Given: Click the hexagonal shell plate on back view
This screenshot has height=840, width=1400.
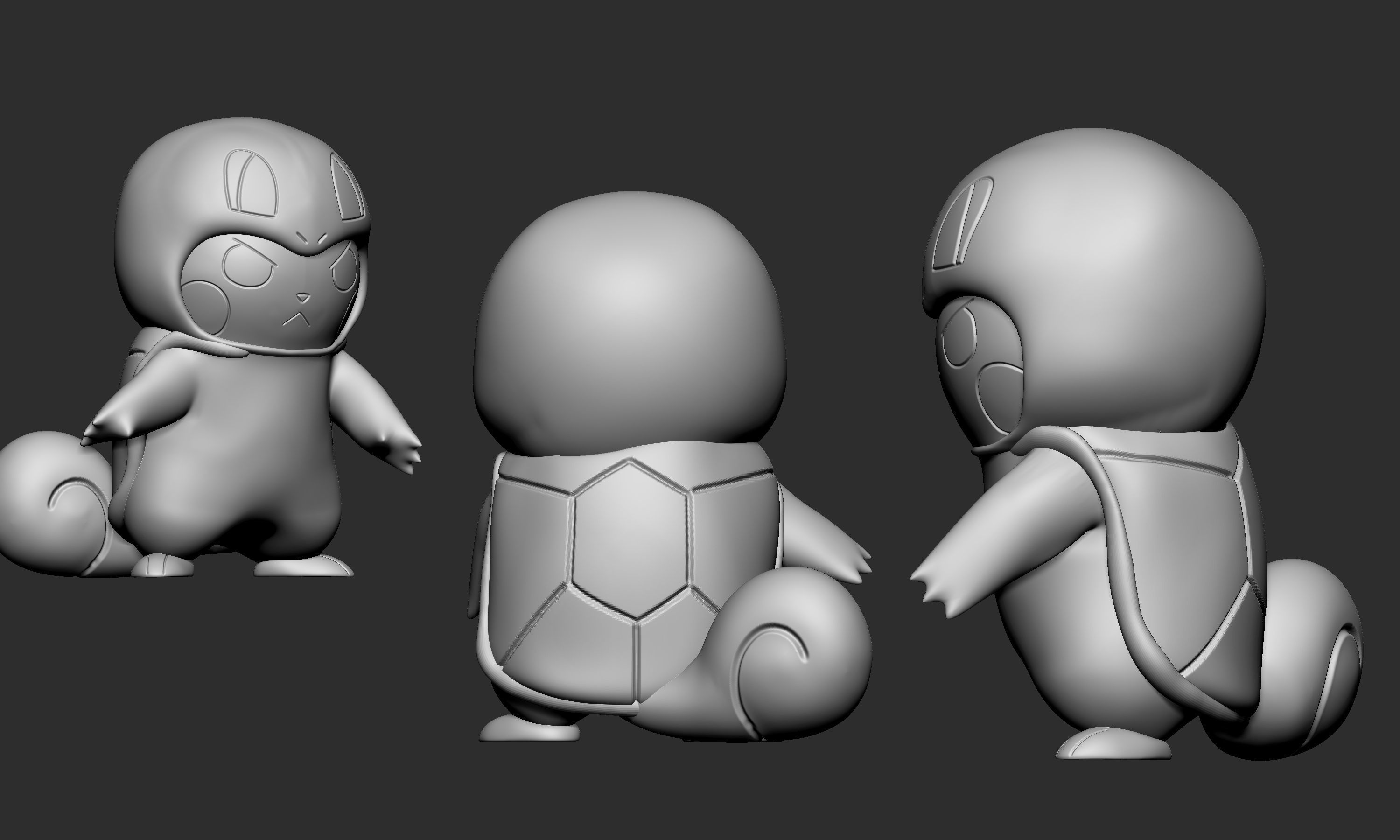Looking at the screenshot, I should click(630, 539).
